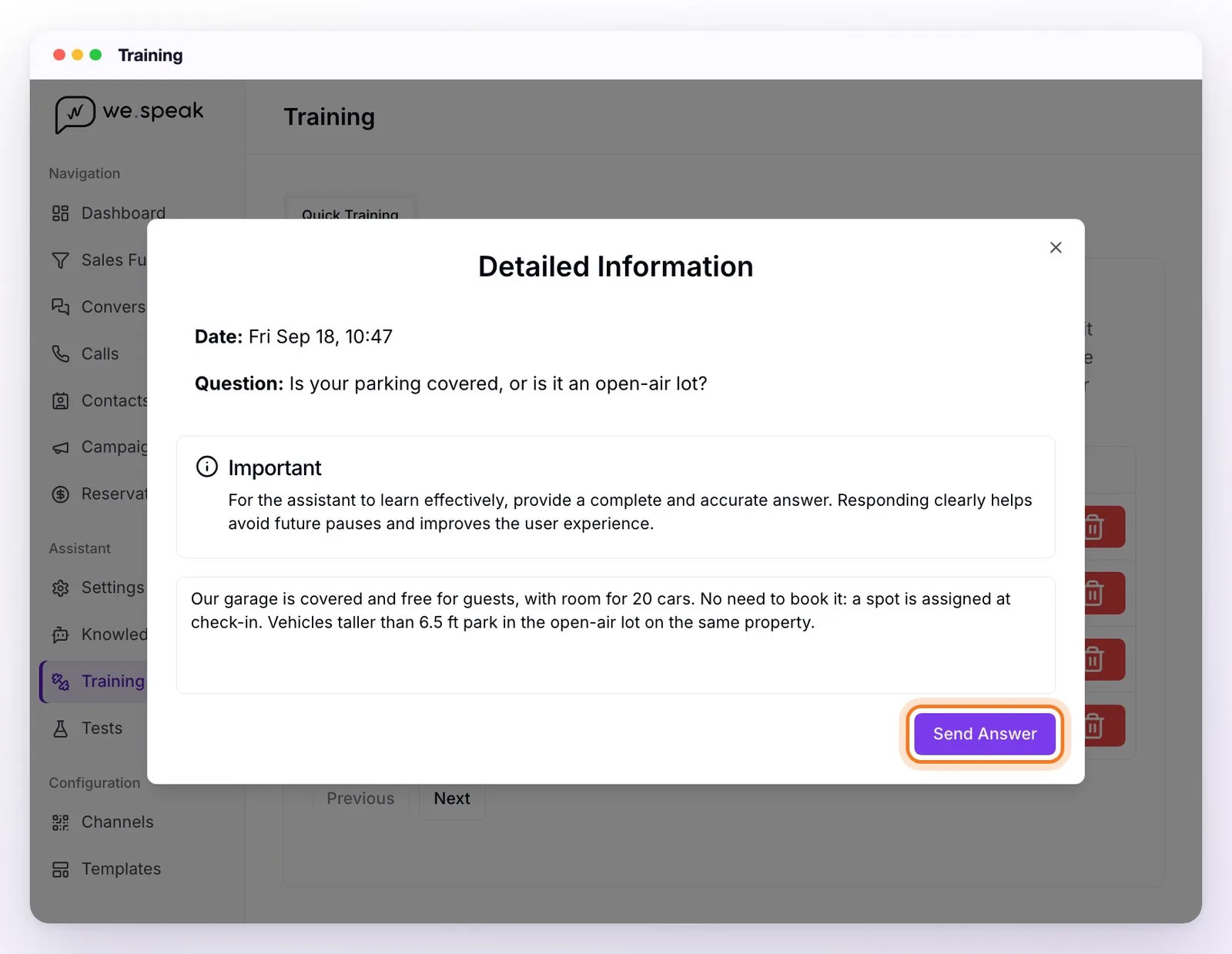
Task: Click the Important notice heading
Action: pyautogui.click(x=274, y=467)
